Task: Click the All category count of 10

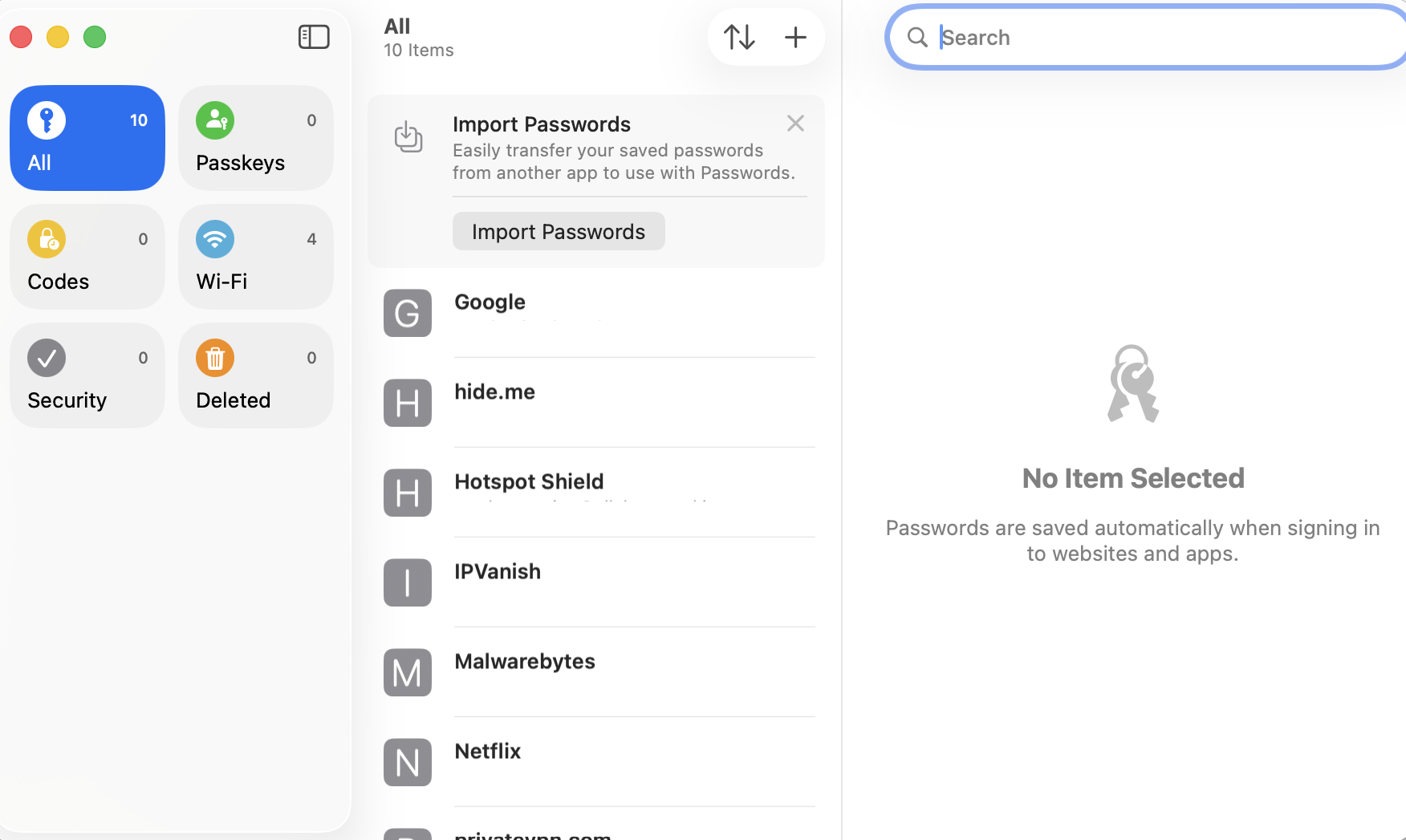Action: [x=139, y=120]
